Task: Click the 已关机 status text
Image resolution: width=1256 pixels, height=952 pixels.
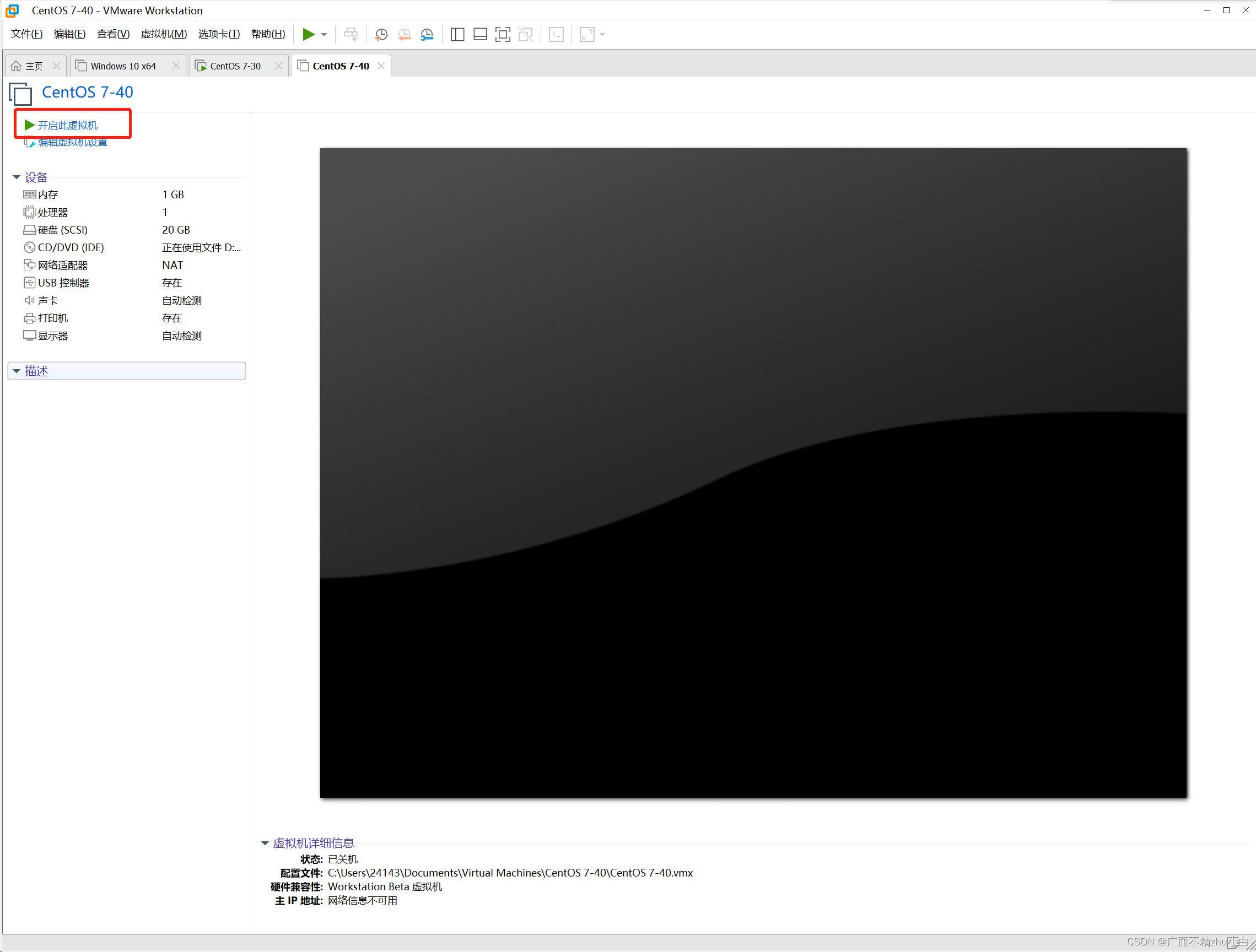Action: click(x=343, y=859)
